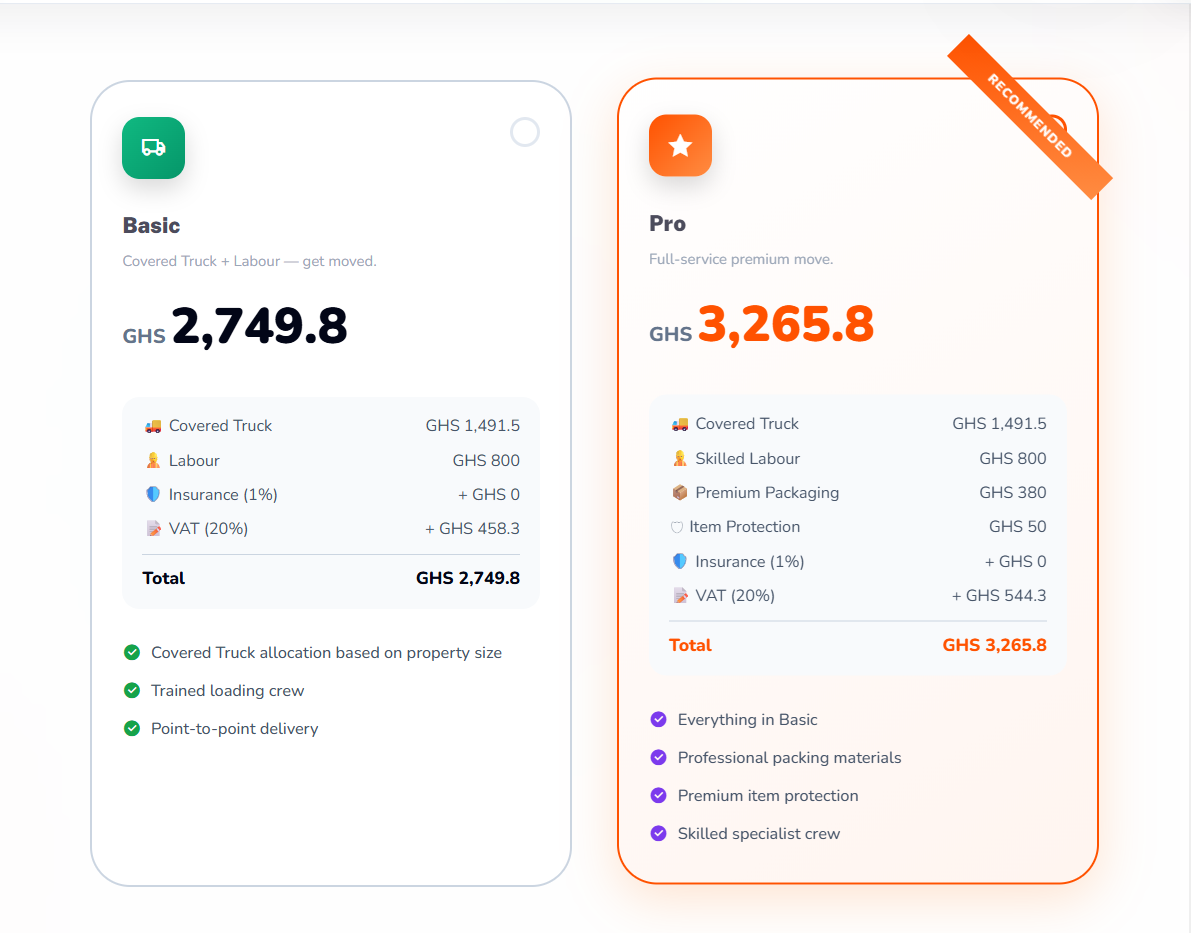Click the Pro Total GHS 3,265.8 row
Screen dimensions: 1191x933
(858, 645)
